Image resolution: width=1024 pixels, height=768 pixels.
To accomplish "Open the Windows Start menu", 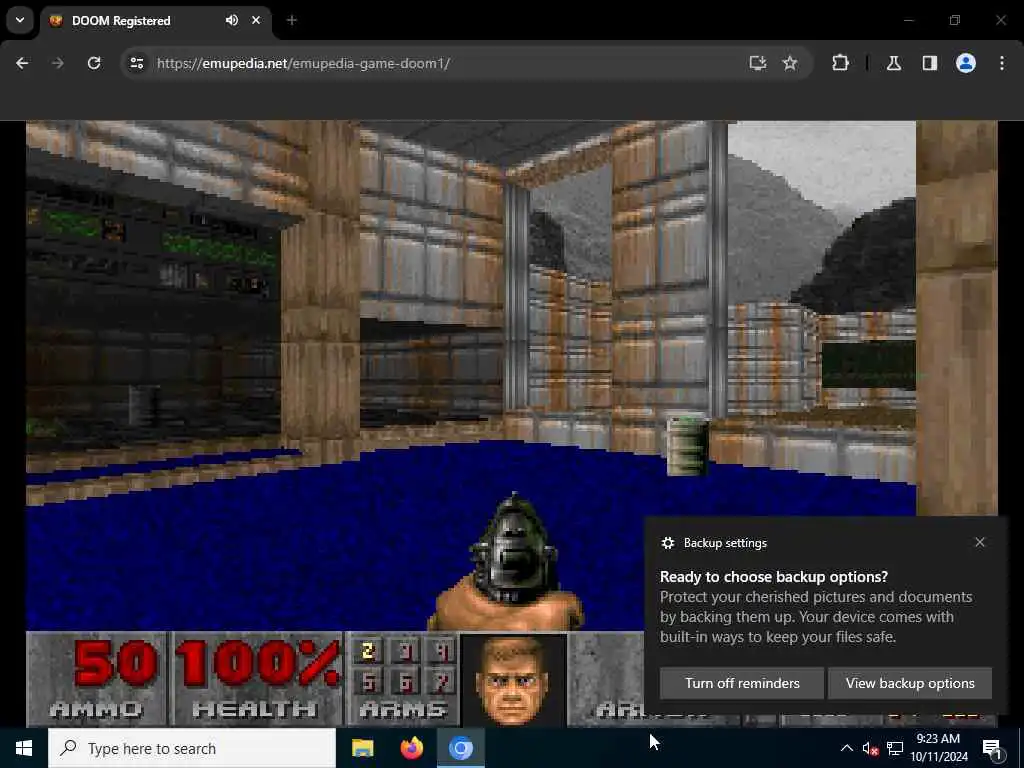I will tap(24, 748).
